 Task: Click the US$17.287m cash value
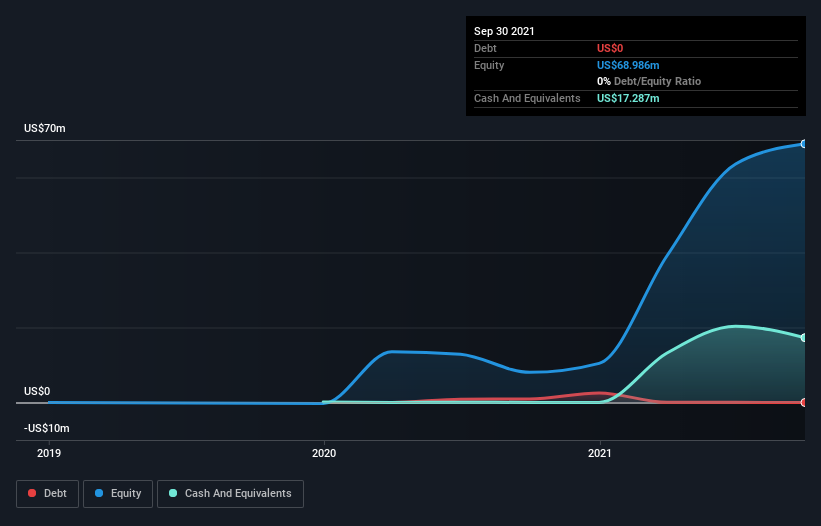tap(628, 98)
